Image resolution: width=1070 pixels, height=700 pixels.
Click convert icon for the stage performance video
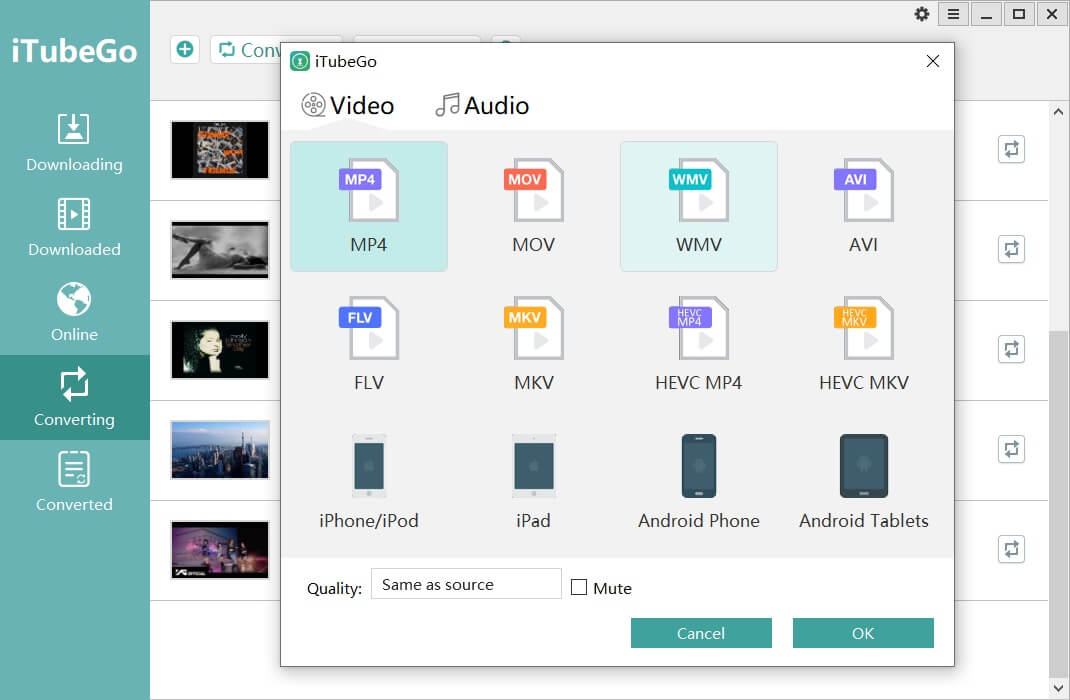1011,549
